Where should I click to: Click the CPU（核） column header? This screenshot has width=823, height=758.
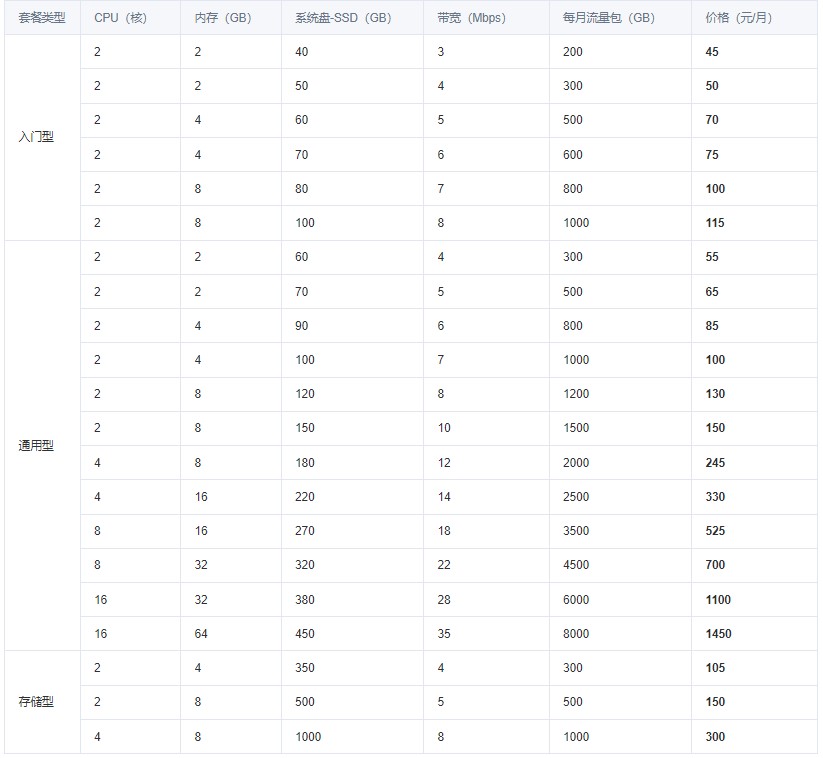[x=130, y=18]
